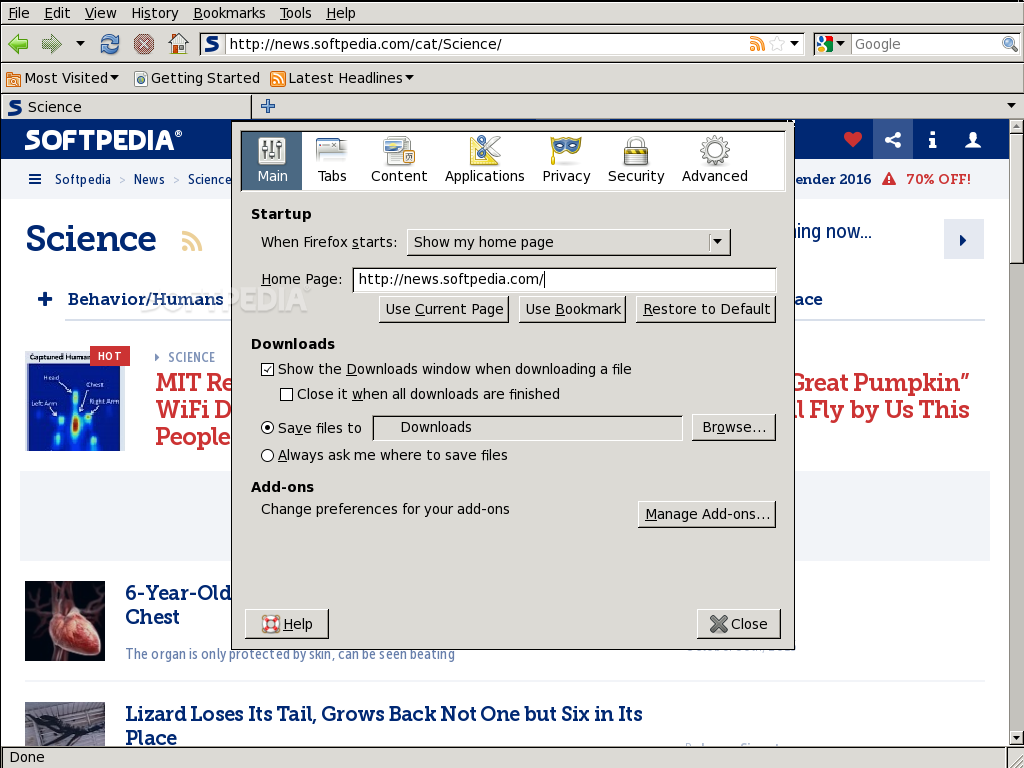Select the Science browser tab
Screen dimensions: 1024x768
coord(126,106)
